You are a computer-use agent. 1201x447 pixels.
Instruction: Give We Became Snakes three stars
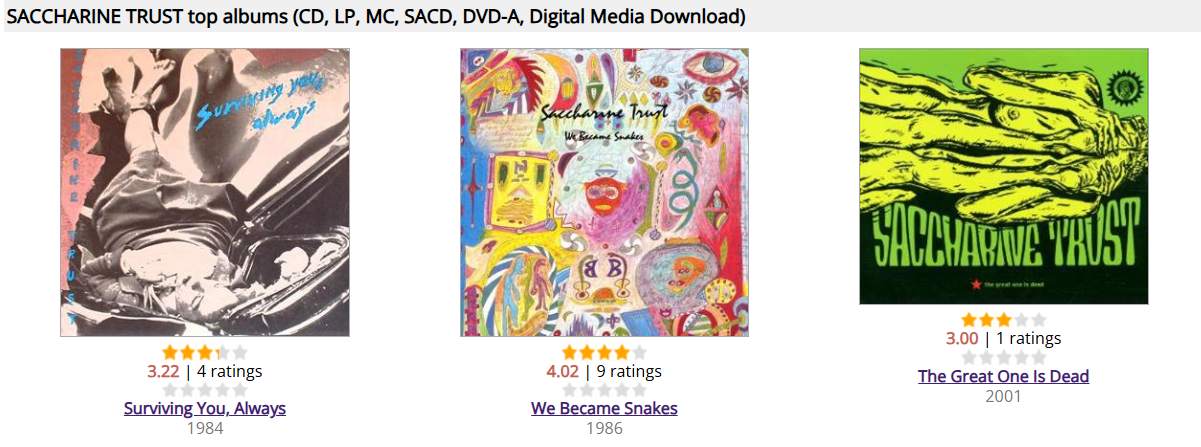click(604, 390)
